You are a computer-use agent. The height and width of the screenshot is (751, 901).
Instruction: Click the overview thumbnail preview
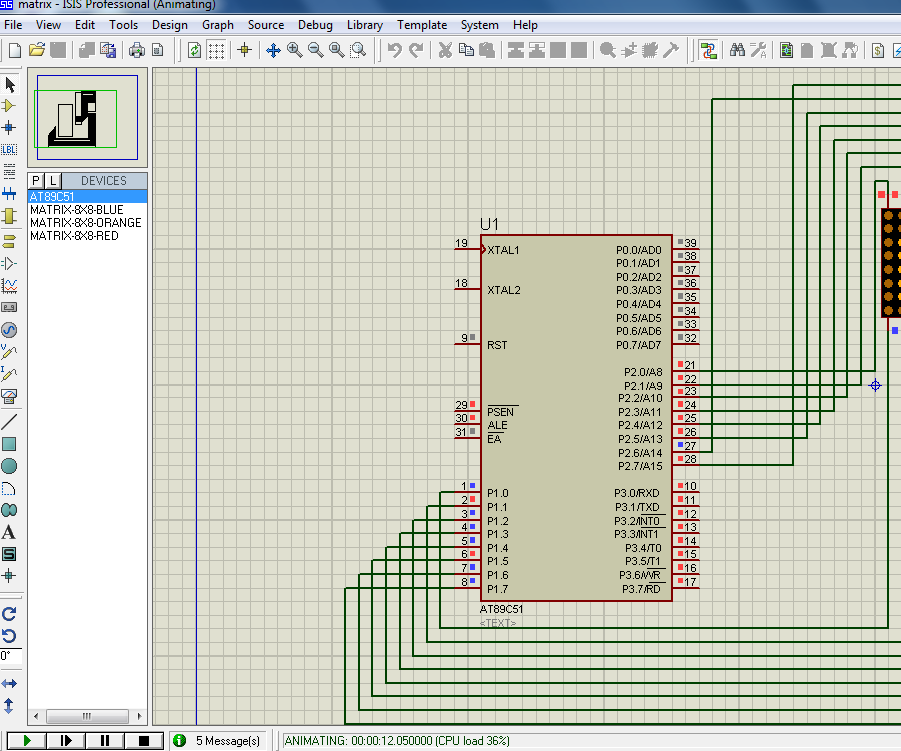87,117
